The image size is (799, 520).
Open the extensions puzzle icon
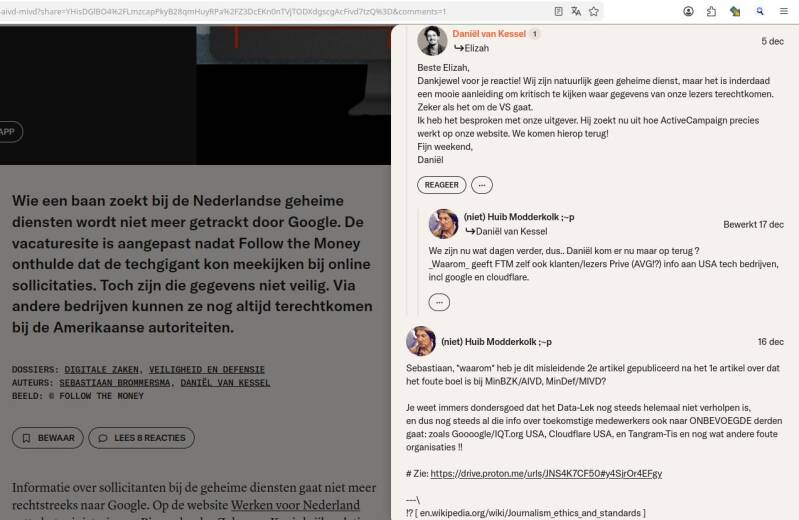[x=711, y=11]
